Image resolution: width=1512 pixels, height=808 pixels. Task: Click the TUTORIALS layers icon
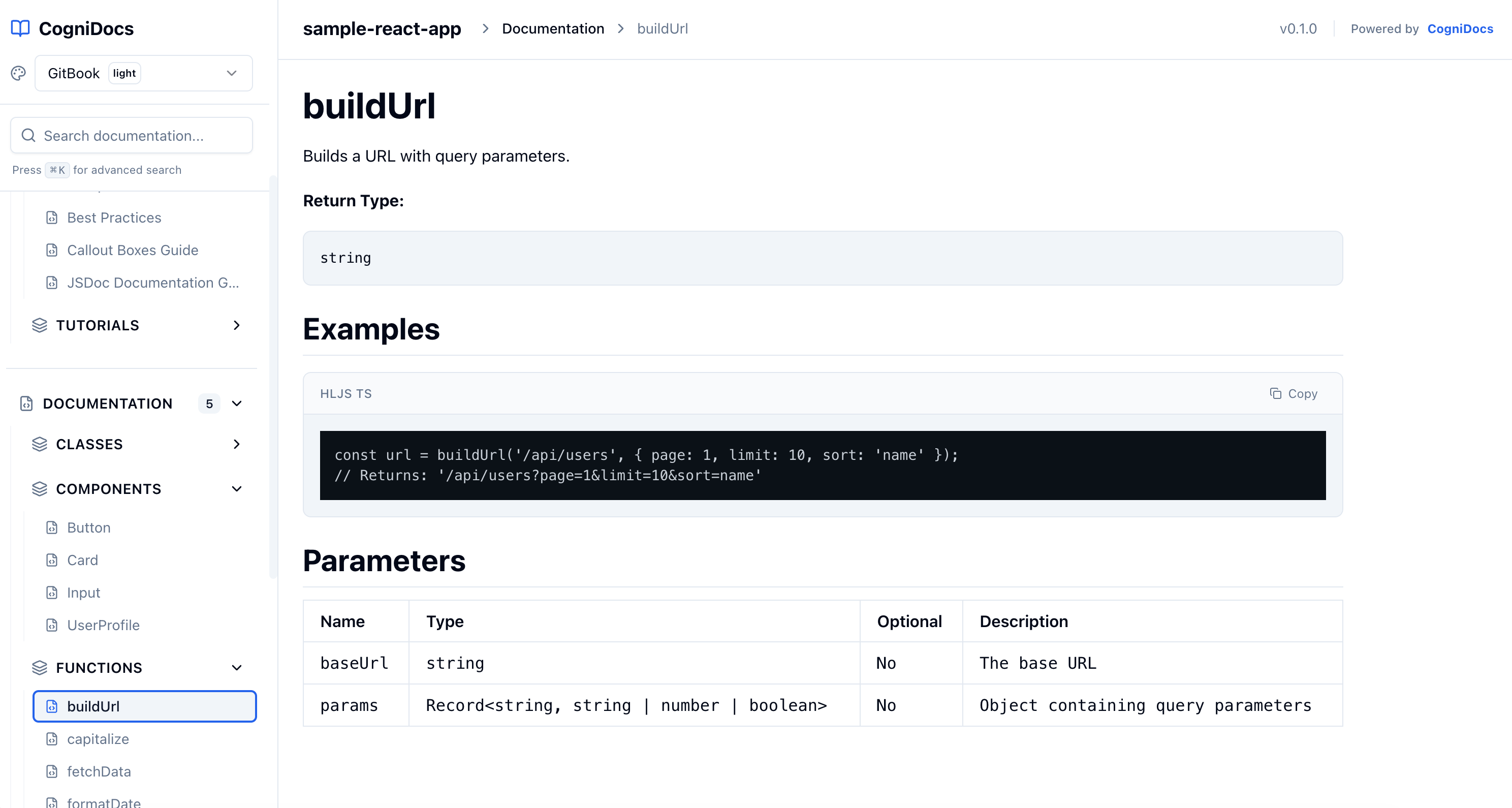click(39, 325)
